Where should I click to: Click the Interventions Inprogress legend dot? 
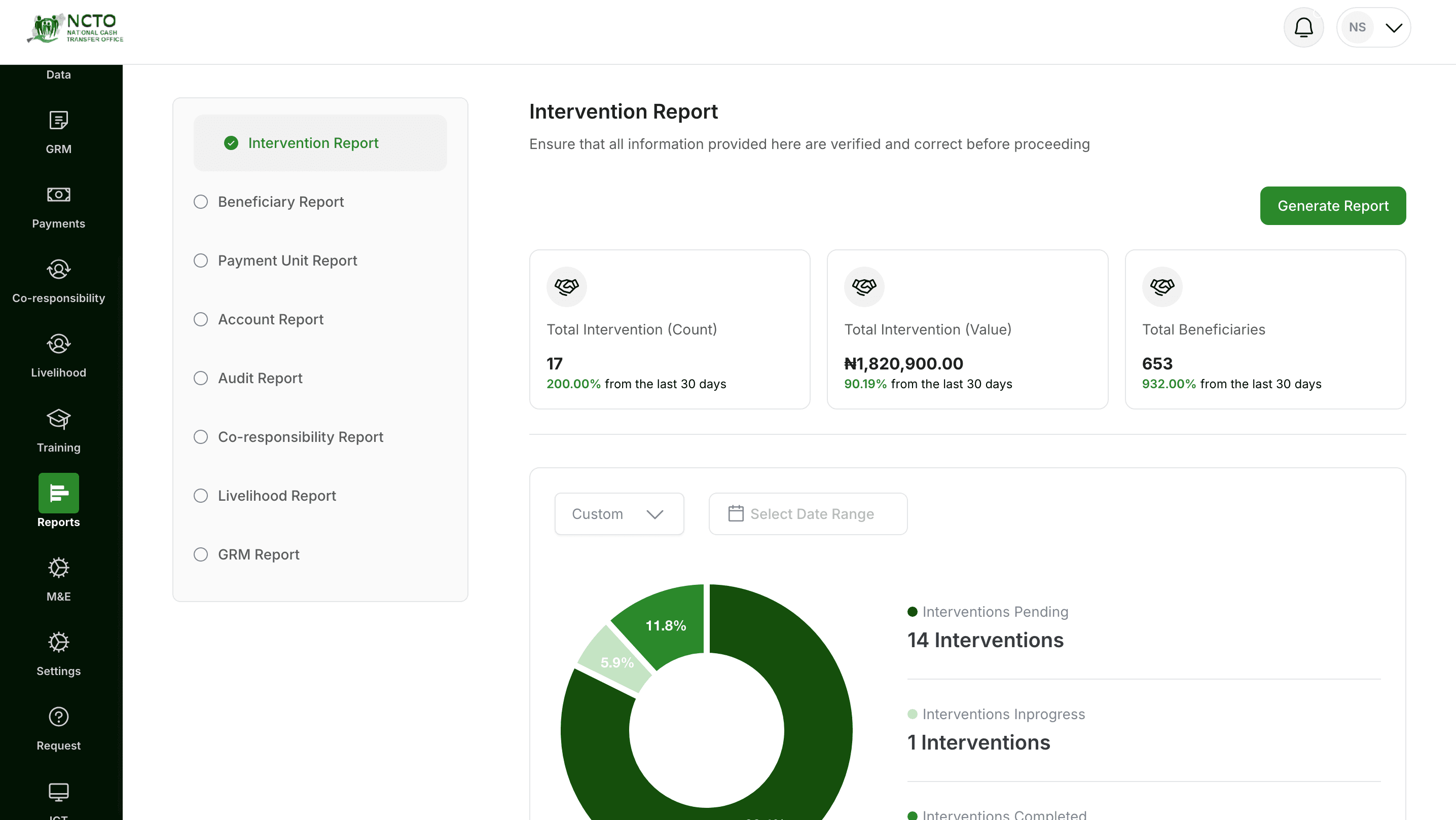(912, 714)
